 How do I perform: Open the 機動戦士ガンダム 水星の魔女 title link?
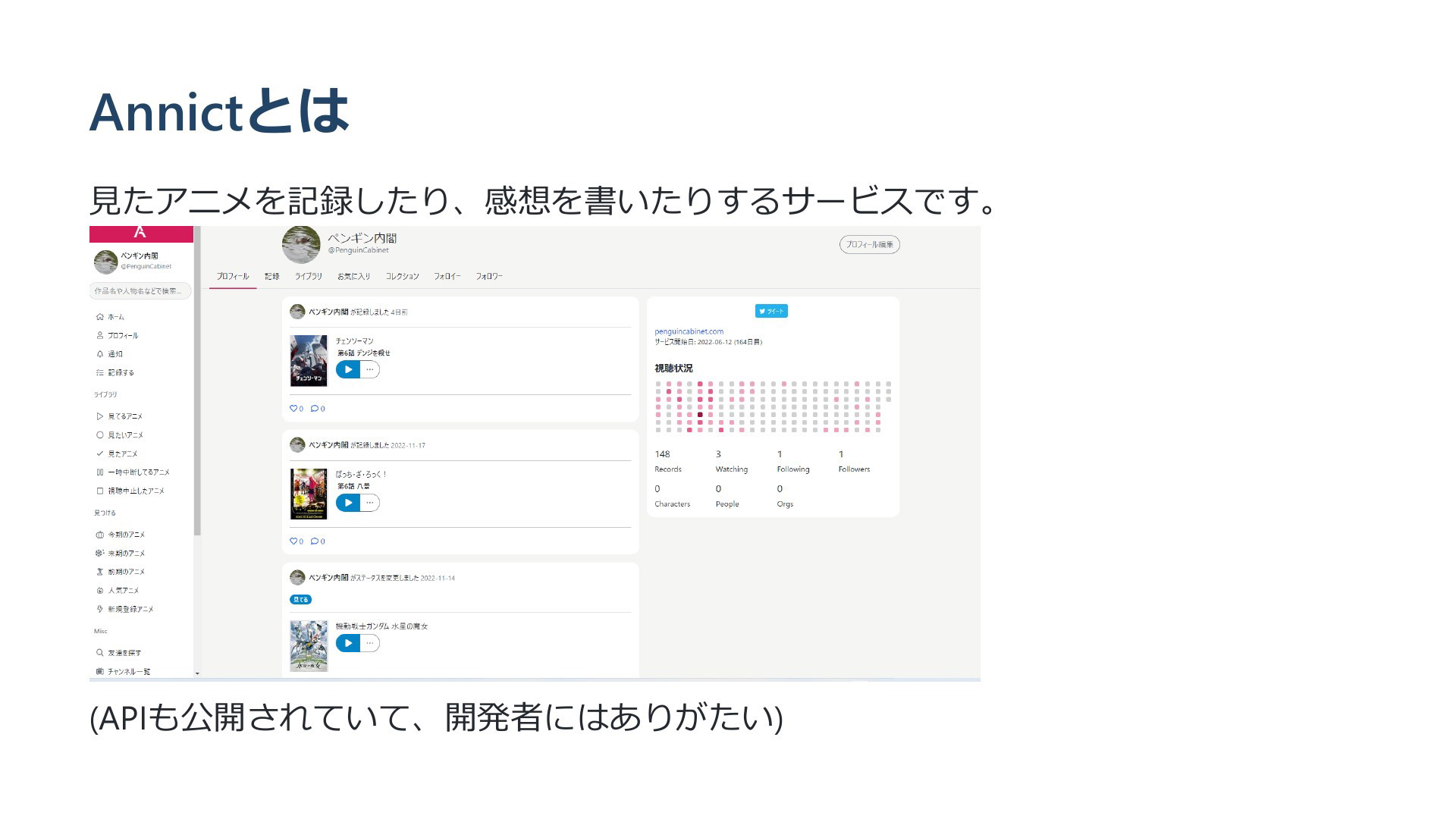pyautogui.click(x=382, y=626)
